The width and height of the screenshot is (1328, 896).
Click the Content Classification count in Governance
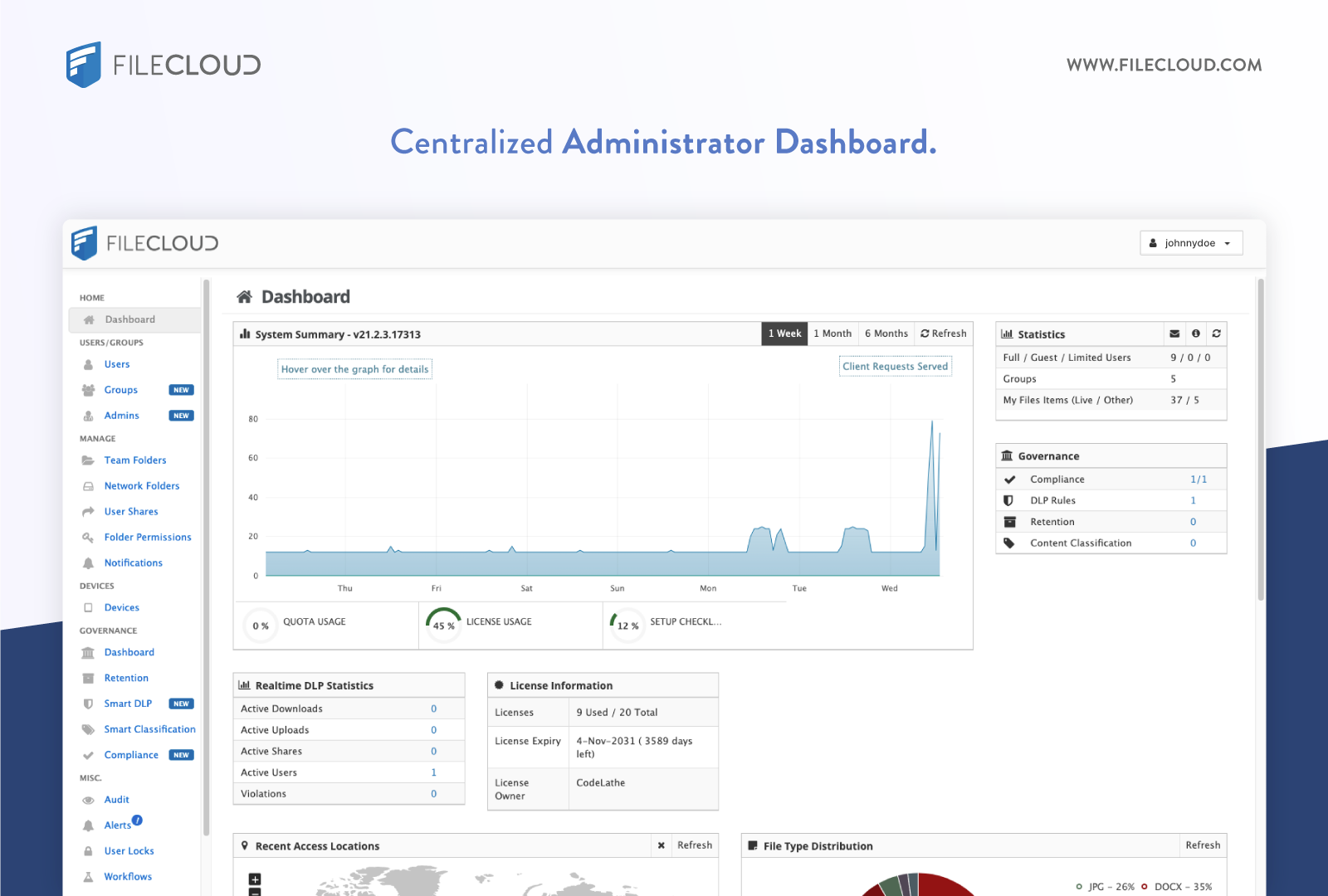coord(1194,543)
